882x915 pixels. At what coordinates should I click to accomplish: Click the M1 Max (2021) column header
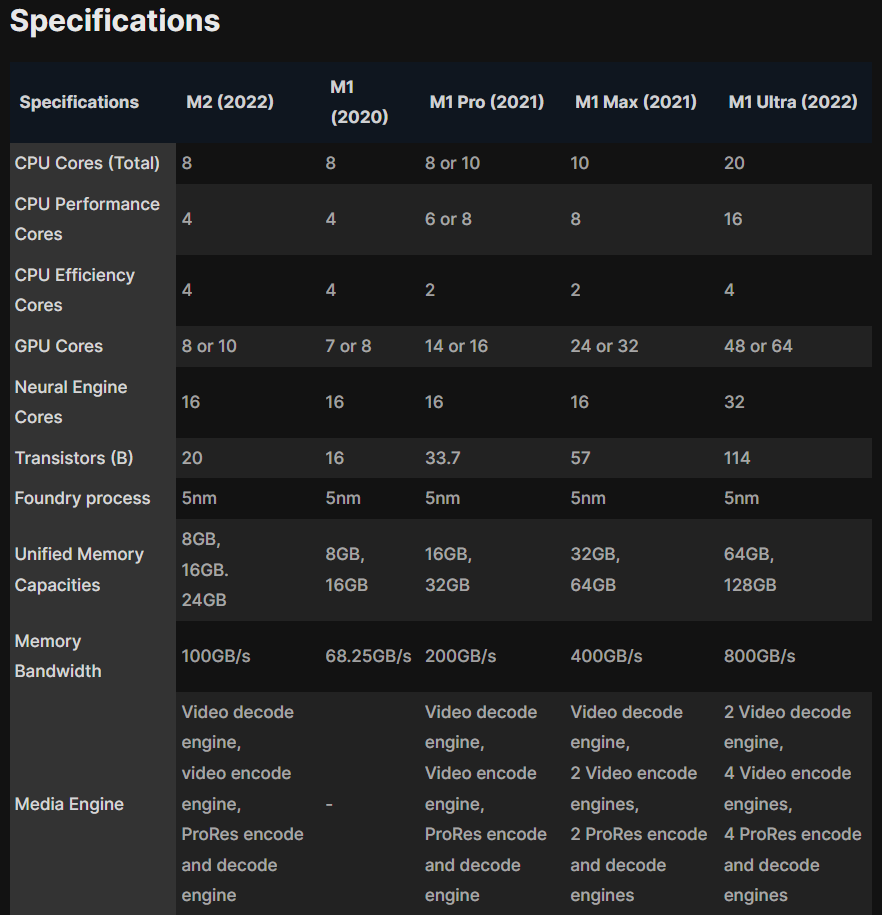point(636,102)
